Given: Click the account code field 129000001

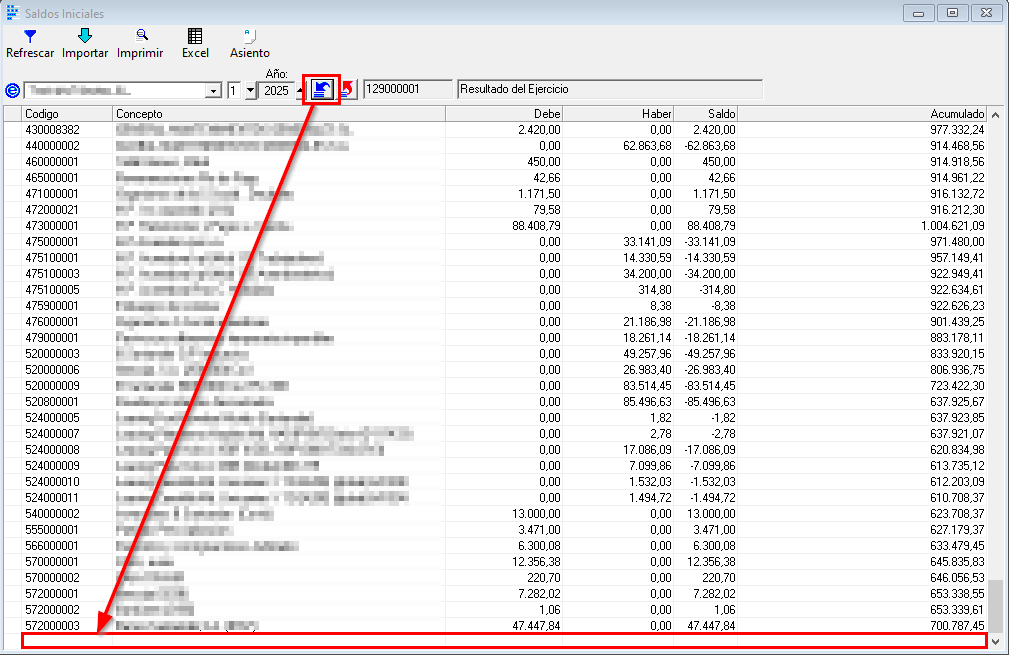Looking at the screenshot, I should (x=407, y=90).
